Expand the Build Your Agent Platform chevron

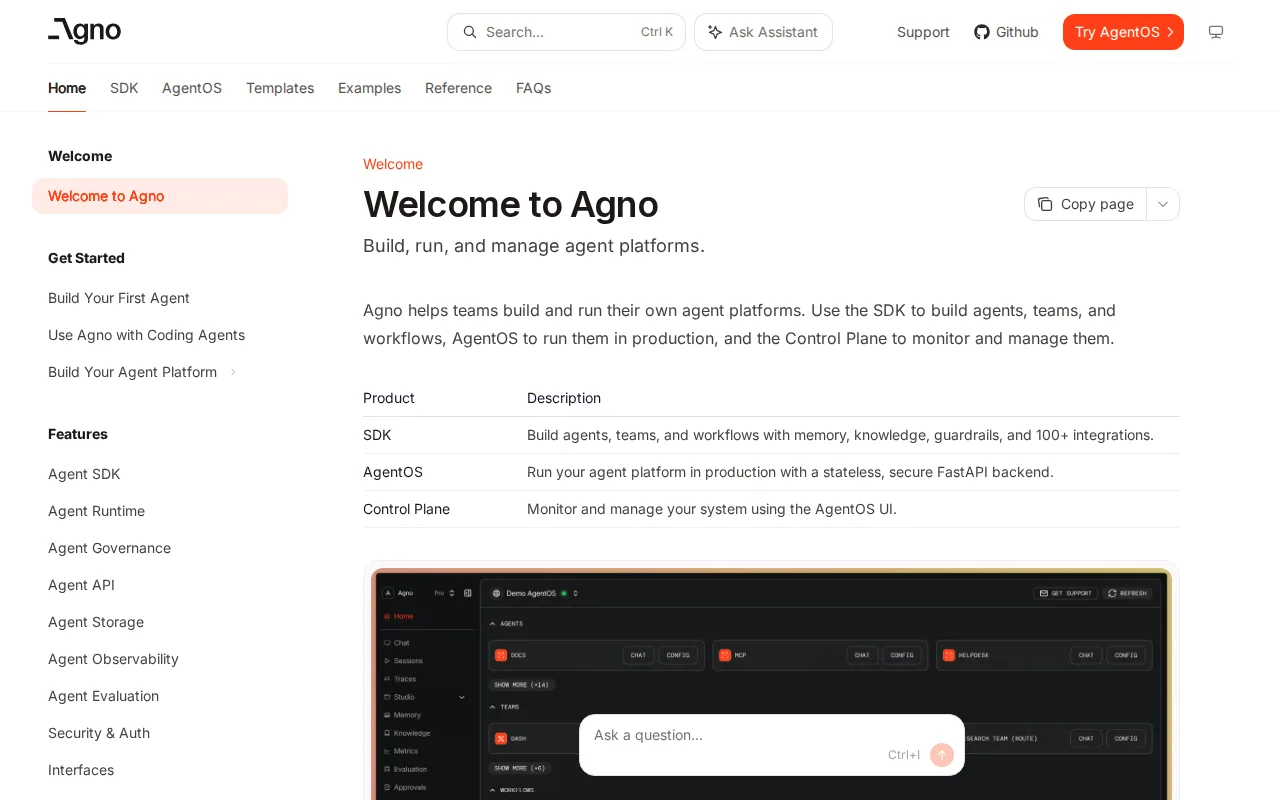click(233, 372)
